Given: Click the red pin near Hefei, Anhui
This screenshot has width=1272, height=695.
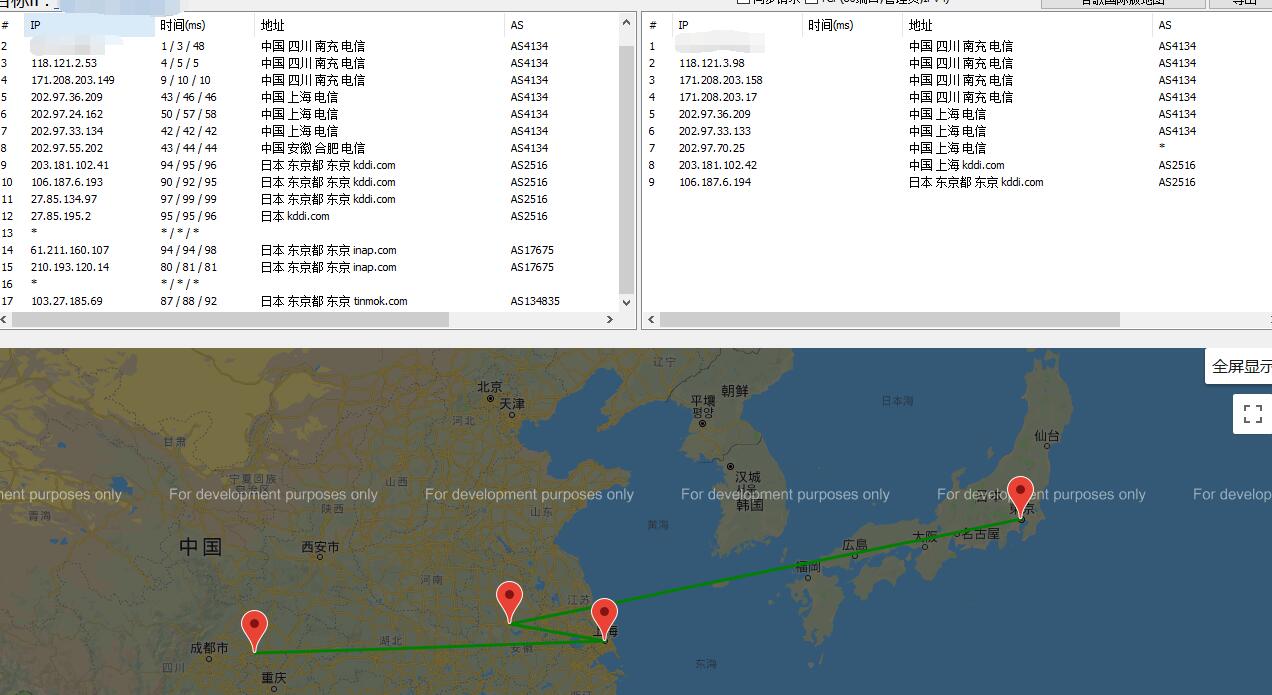Looking at the screenshot, I should click(510, 600).
